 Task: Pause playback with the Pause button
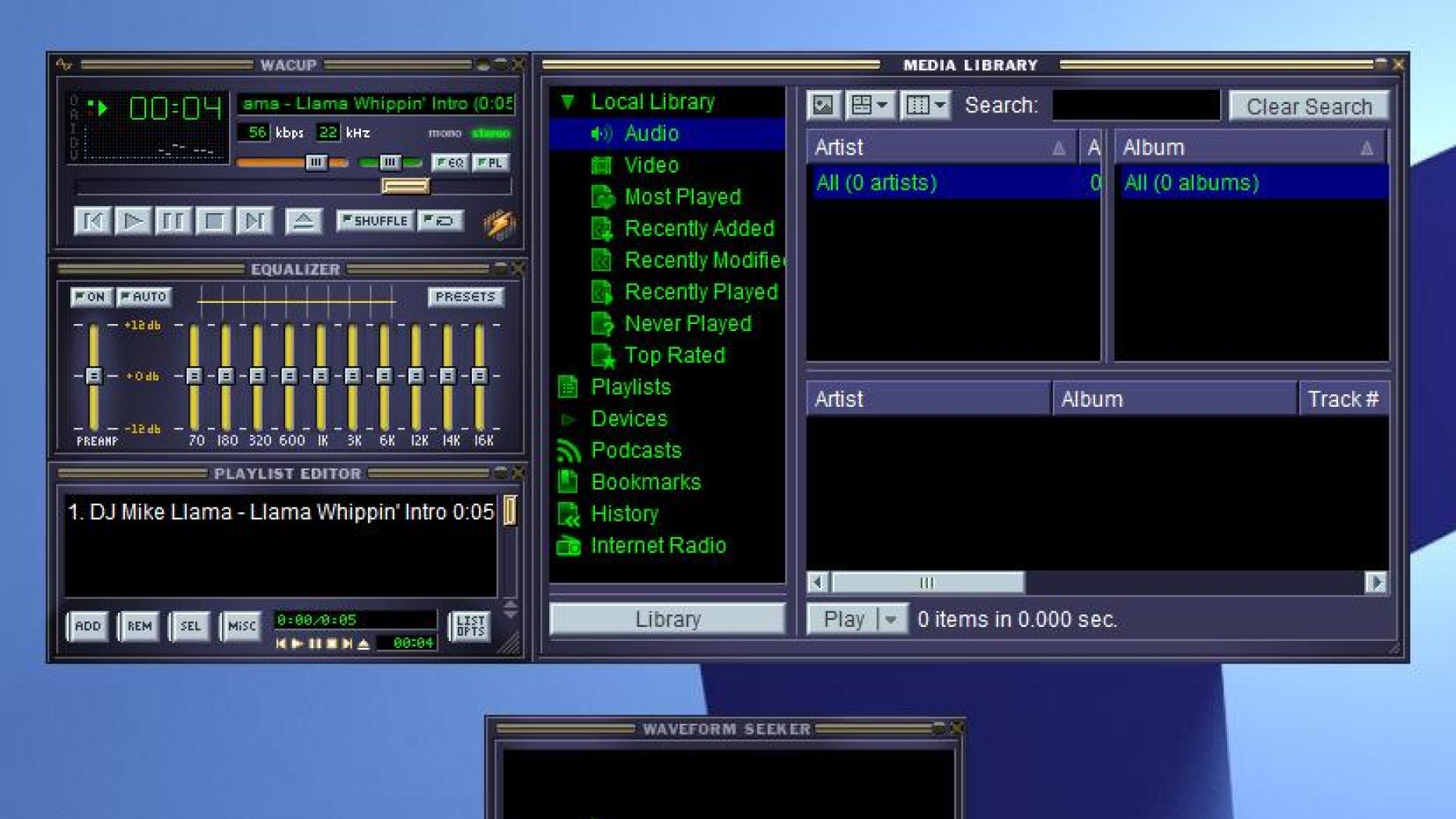pos(173,221)
